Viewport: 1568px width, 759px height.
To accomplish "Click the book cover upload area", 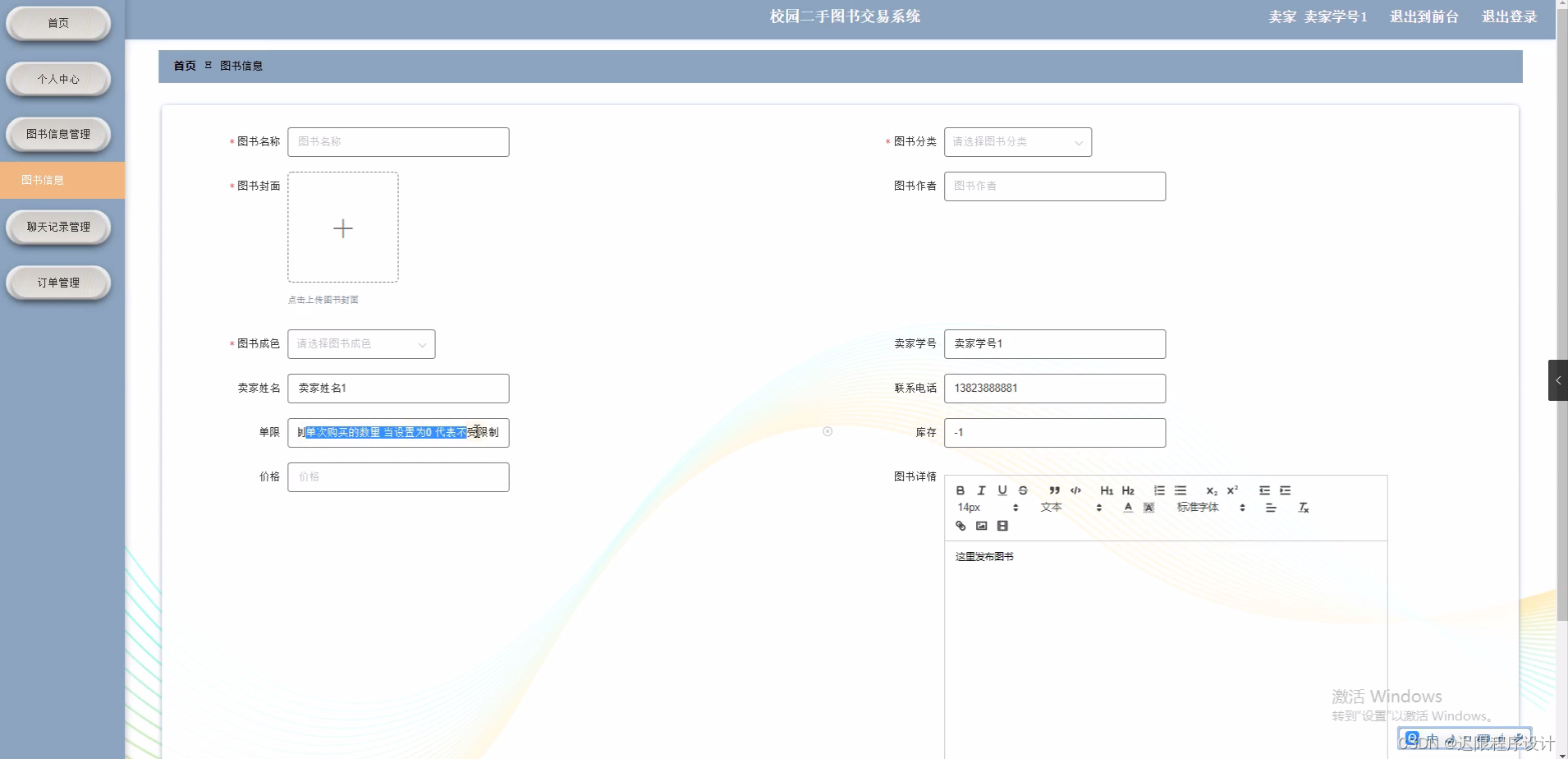I will coord(343,228).
